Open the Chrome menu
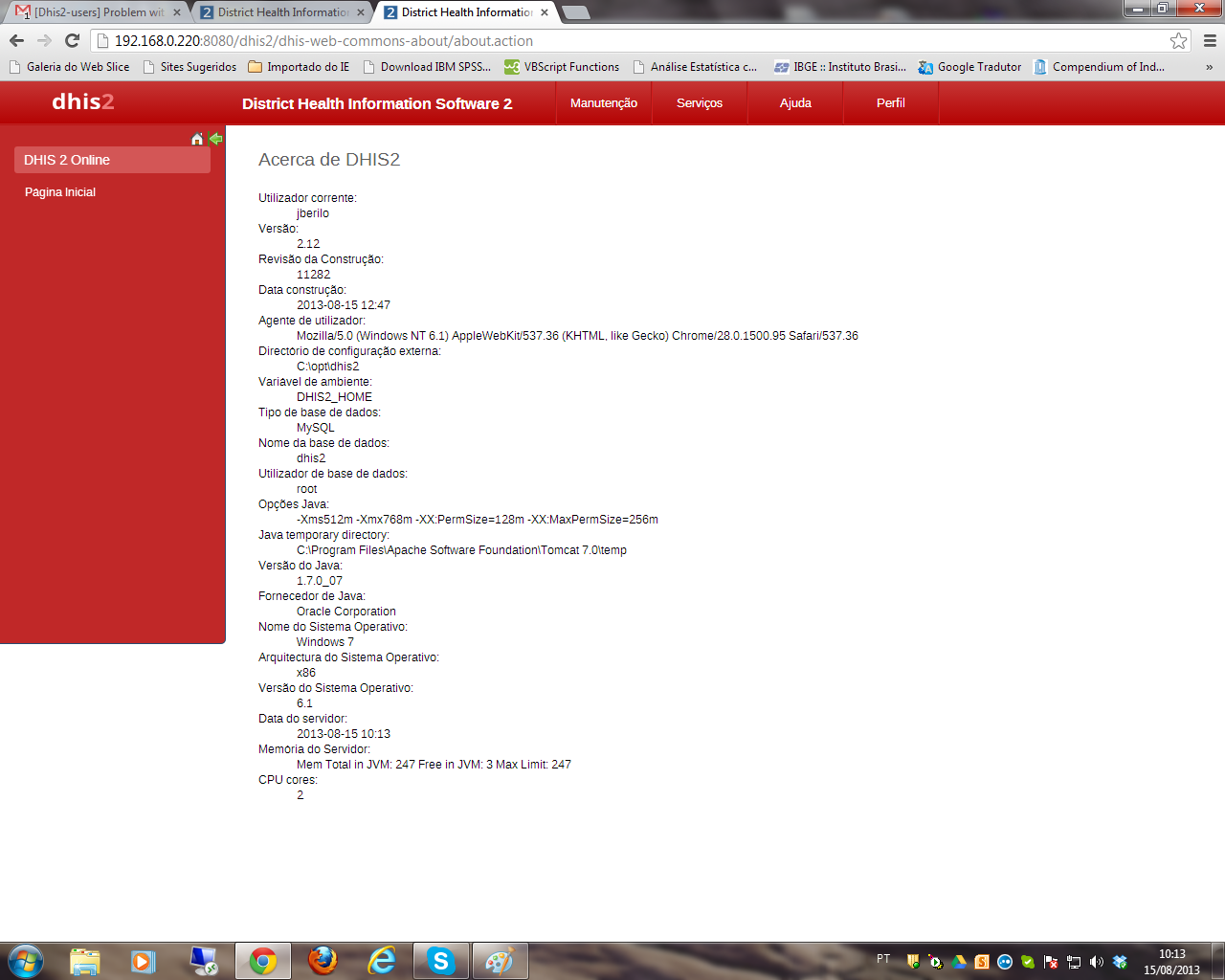This screenshot has width=1225, height=980. point(1210,40)
